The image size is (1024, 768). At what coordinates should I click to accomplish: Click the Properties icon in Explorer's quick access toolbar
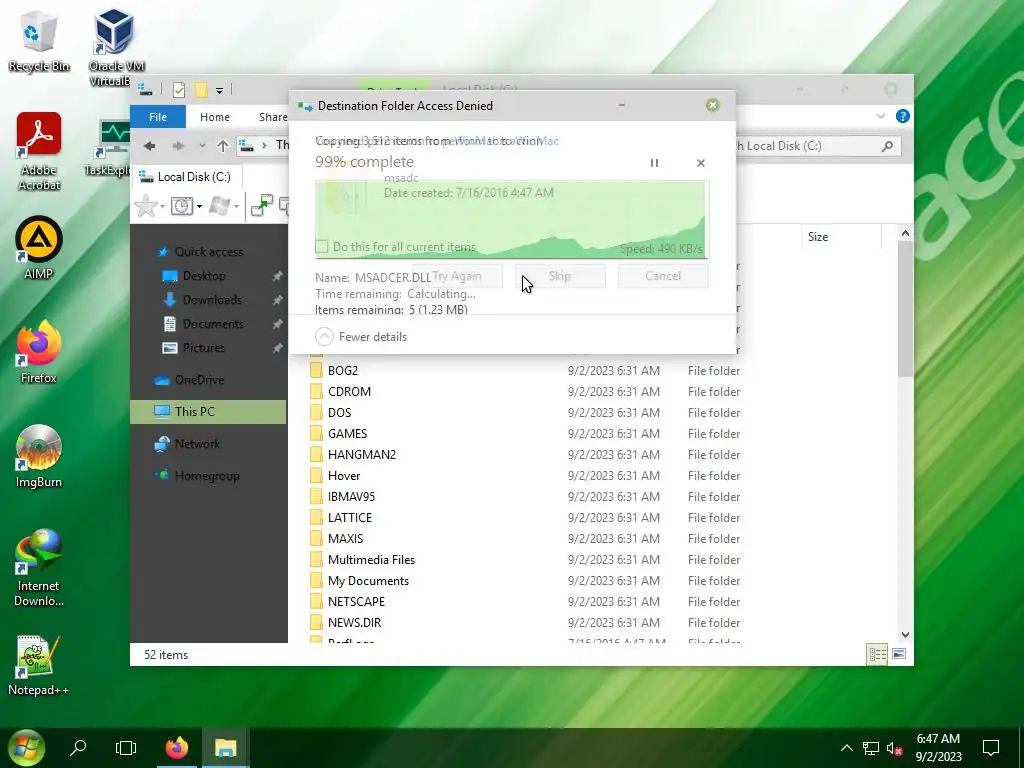pyautogui.click(x=178, y=90)
